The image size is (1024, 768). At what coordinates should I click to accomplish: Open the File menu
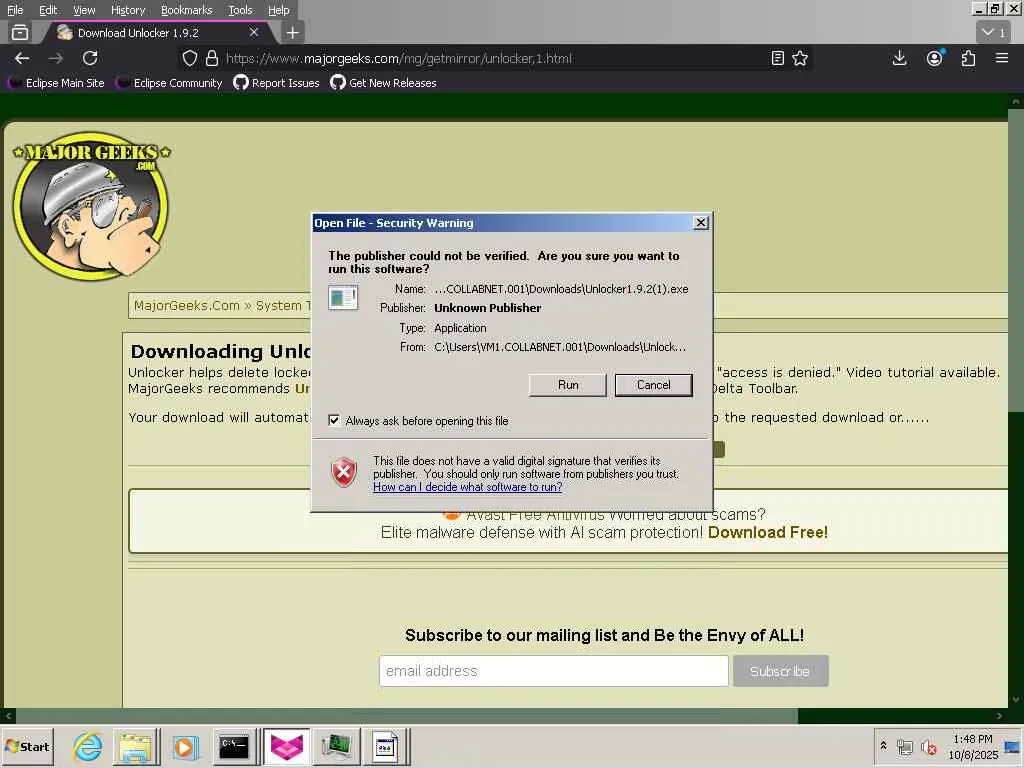(x=15, y=10)
